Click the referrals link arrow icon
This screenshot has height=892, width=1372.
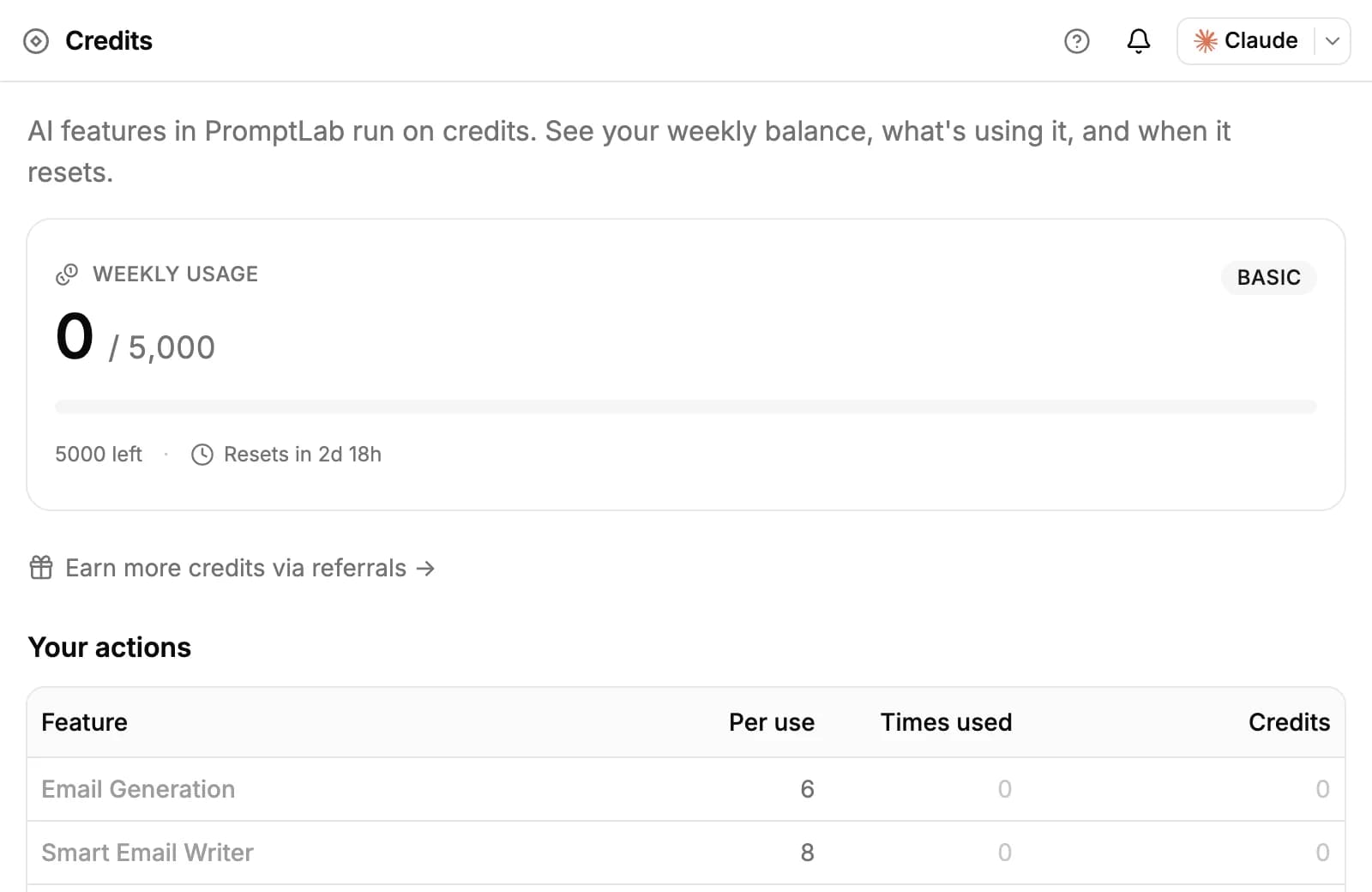pyautogui.click(x=425, y=568)
